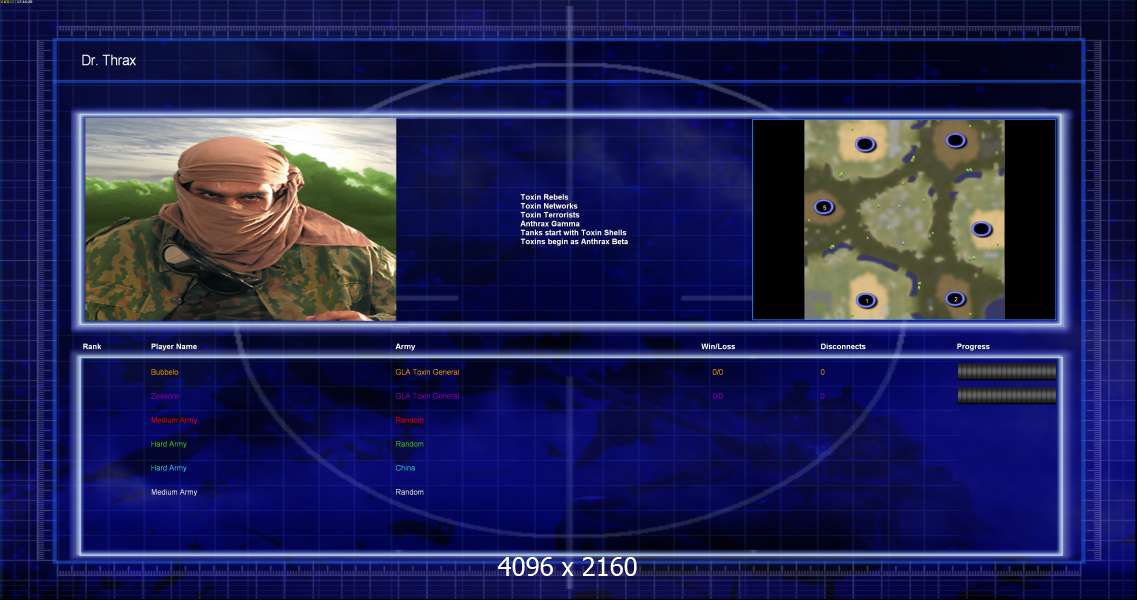1137x600 pixels.
Task: Click Dr. Thrax general portrait
Action: [x=241, y=219]
